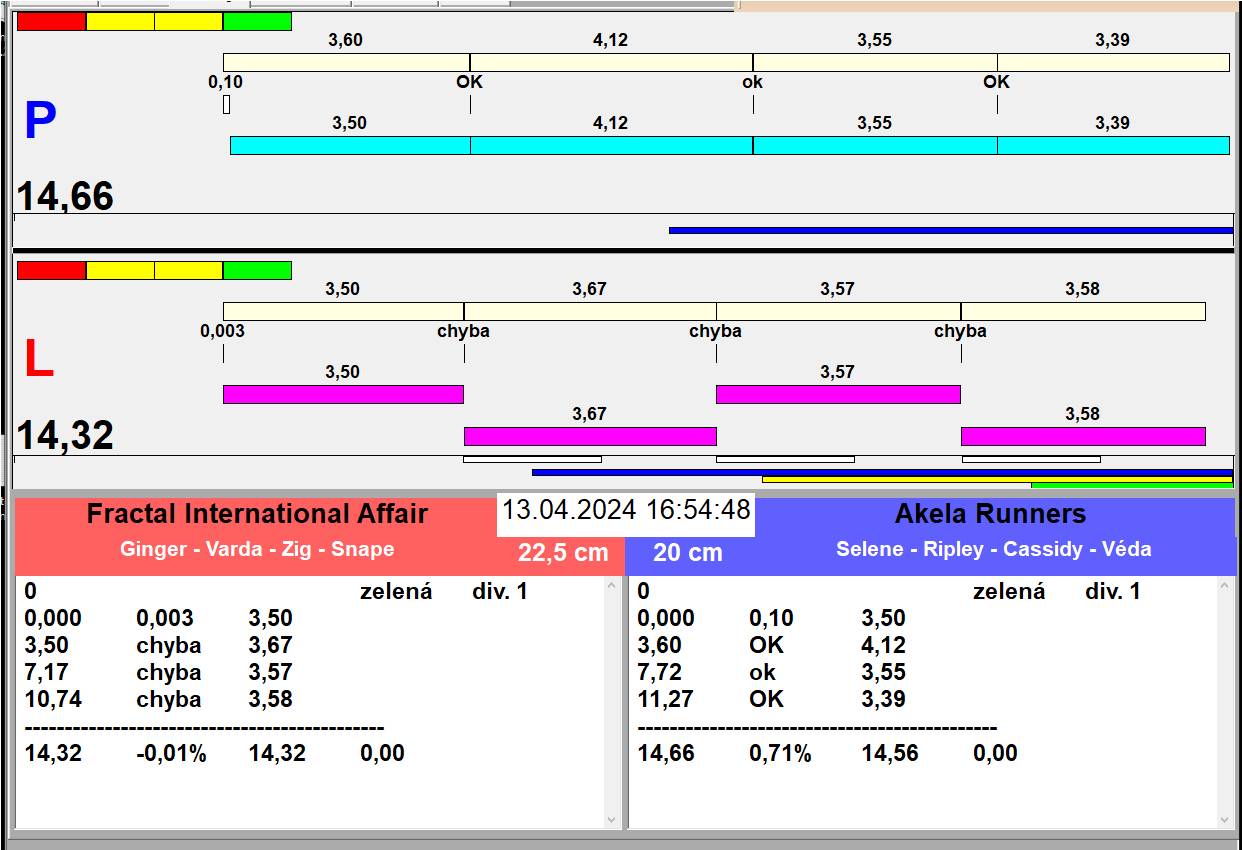Image resolution: width=1242 pixels, height=850 pixels.
Task: Click the magenta 3,58 segment in lane L
Action: [x=1083, y=436]
